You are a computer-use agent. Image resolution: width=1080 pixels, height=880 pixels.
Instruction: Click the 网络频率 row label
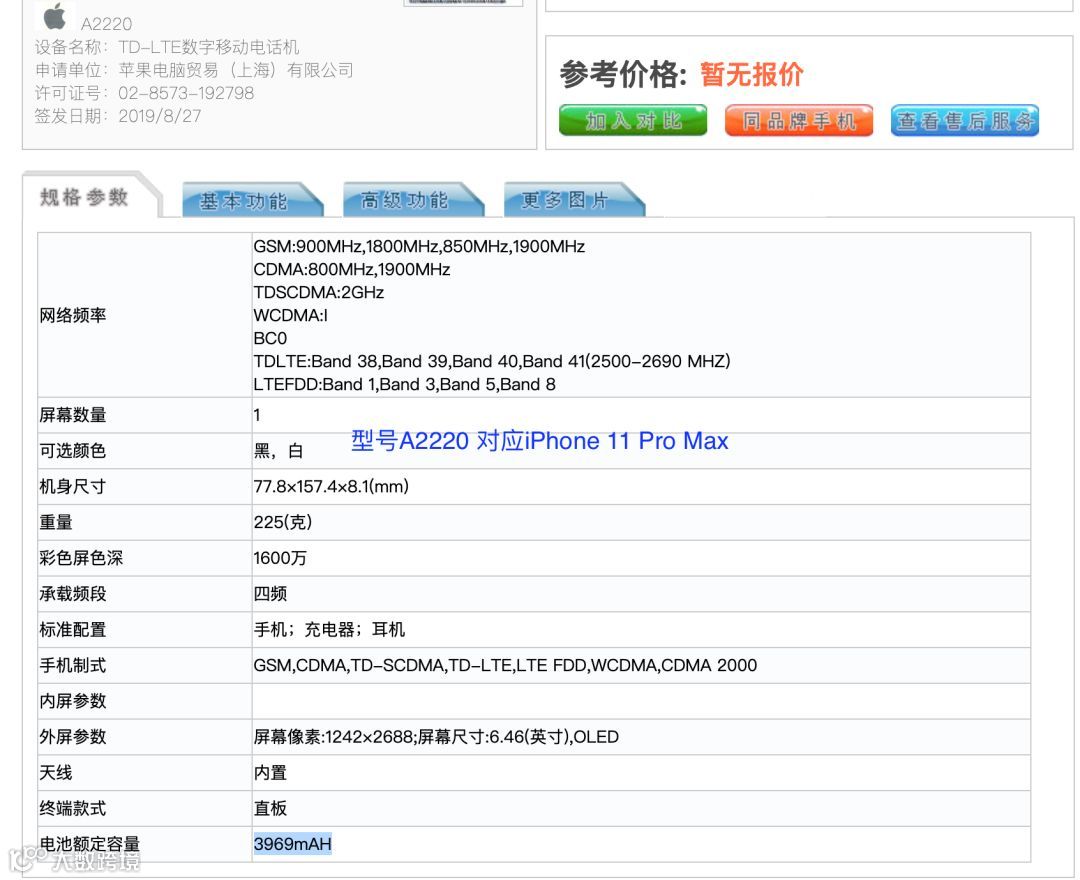point(72,315)
